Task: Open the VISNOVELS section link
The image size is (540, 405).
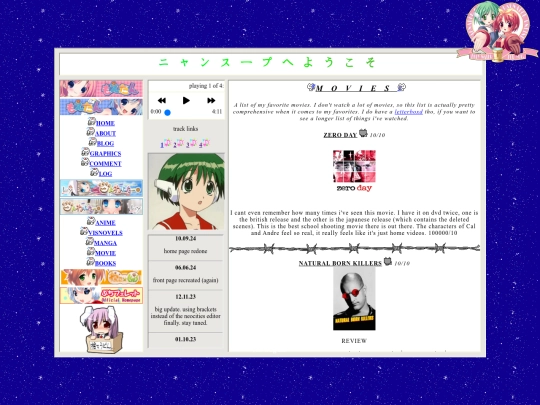Action: [x=105, y=233]
